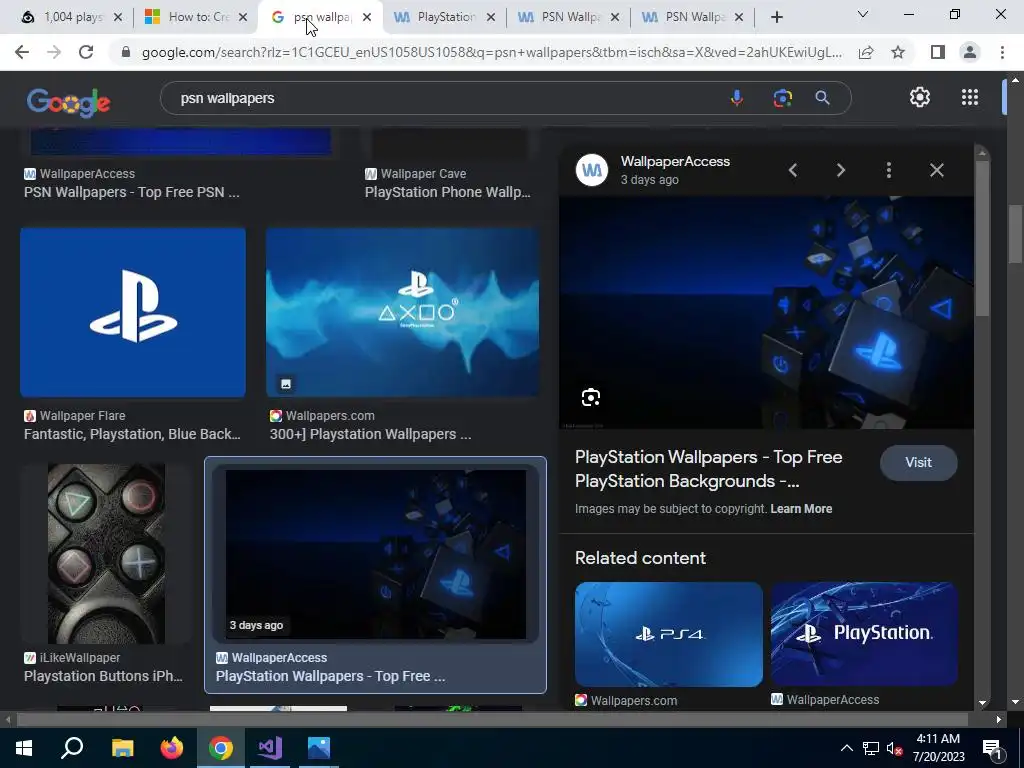
Task: Open the Chrome profile avatar
Action: [970, 52]
